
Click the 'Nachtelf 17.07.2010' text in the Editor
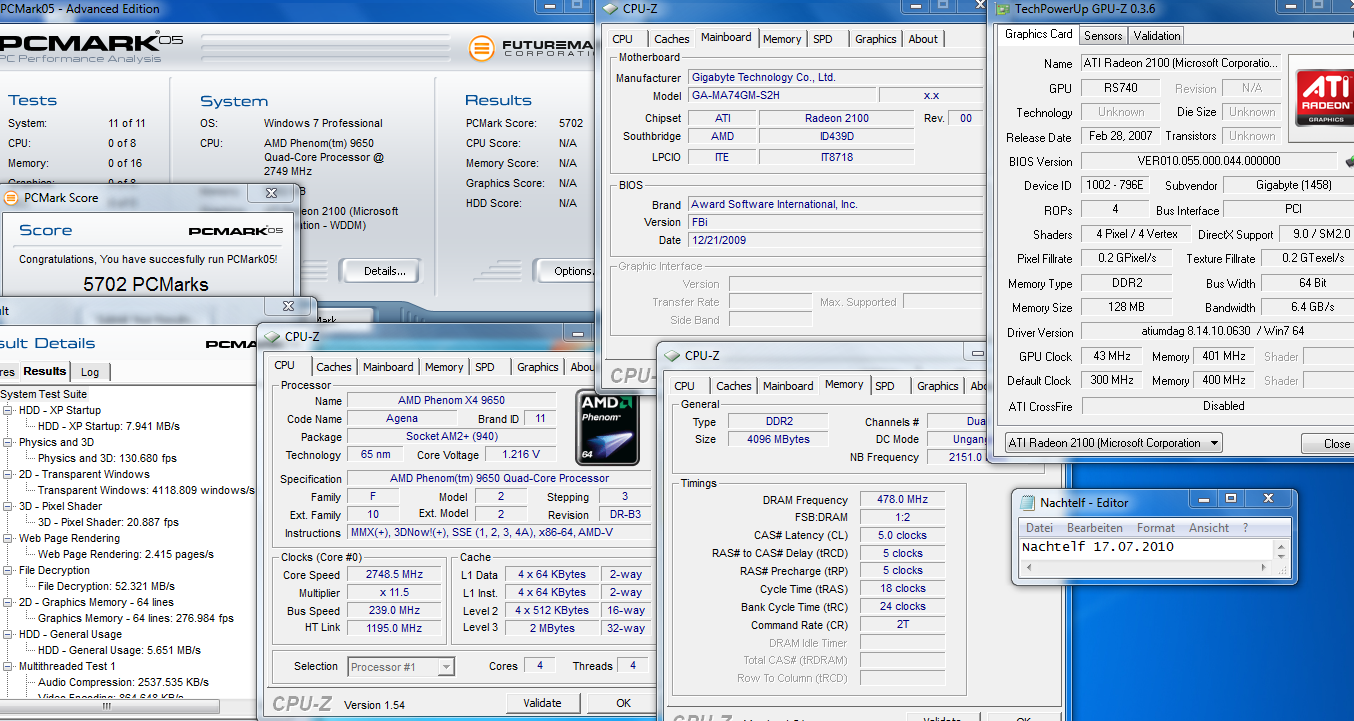[x=1097, y=547]
